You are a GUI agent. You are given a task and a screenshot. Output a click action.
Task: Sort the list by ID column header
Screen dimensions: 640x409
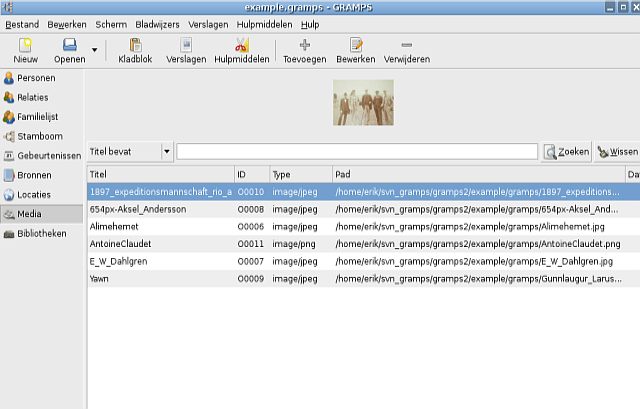(x=251, y=174)
